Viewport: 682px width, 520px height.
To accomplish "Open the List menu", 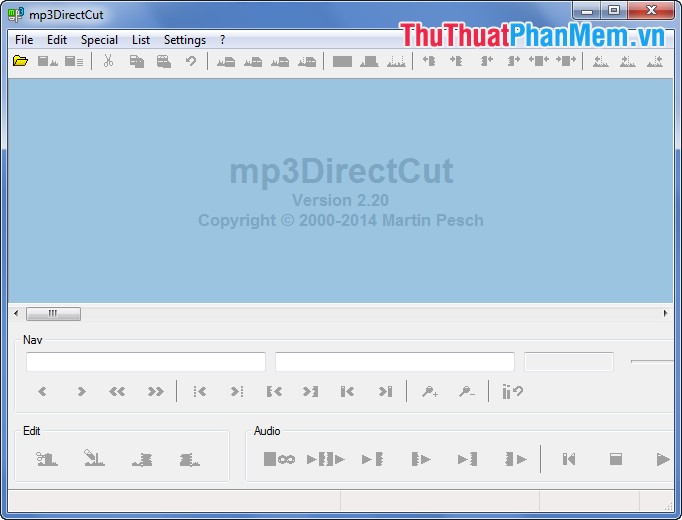I will [141, 40].
